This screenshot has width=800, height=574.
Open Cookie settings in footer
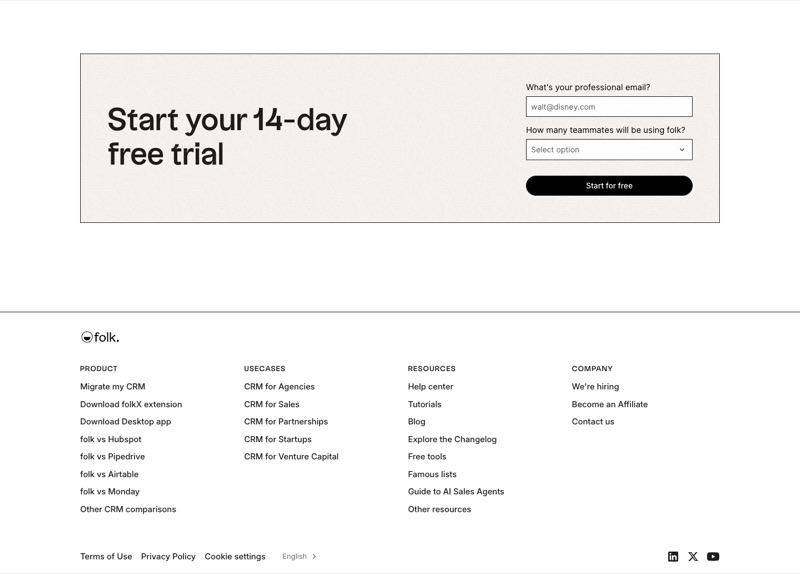coord(235,556)
